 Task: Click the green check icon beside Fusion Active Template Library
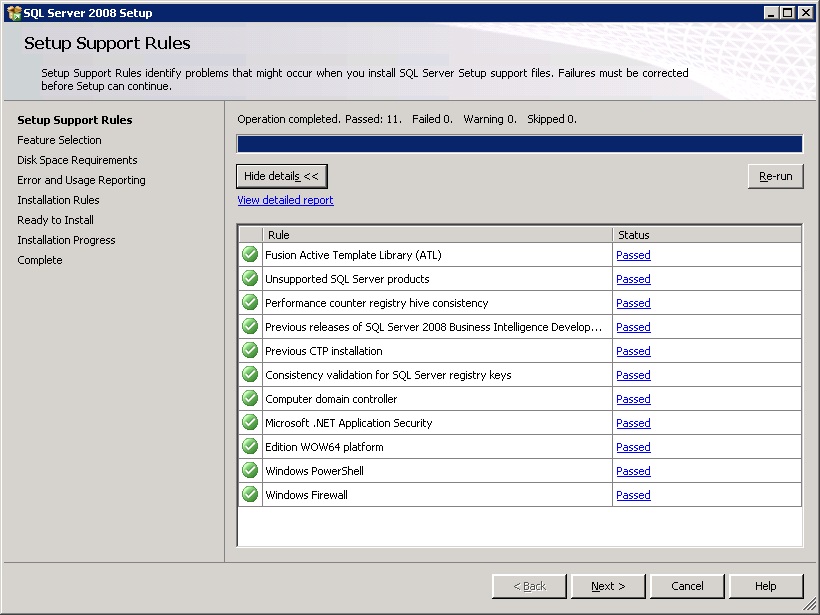pos(250,255)
